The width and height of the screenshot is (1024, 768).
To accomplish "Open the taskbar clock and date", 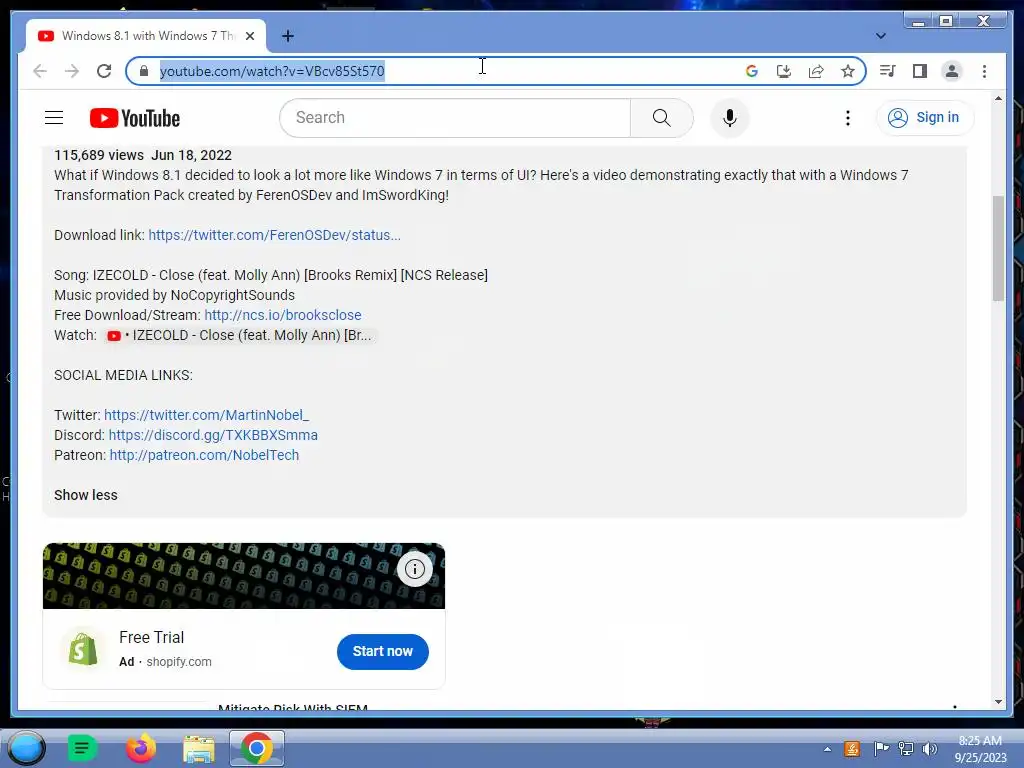I will (980, 749).
